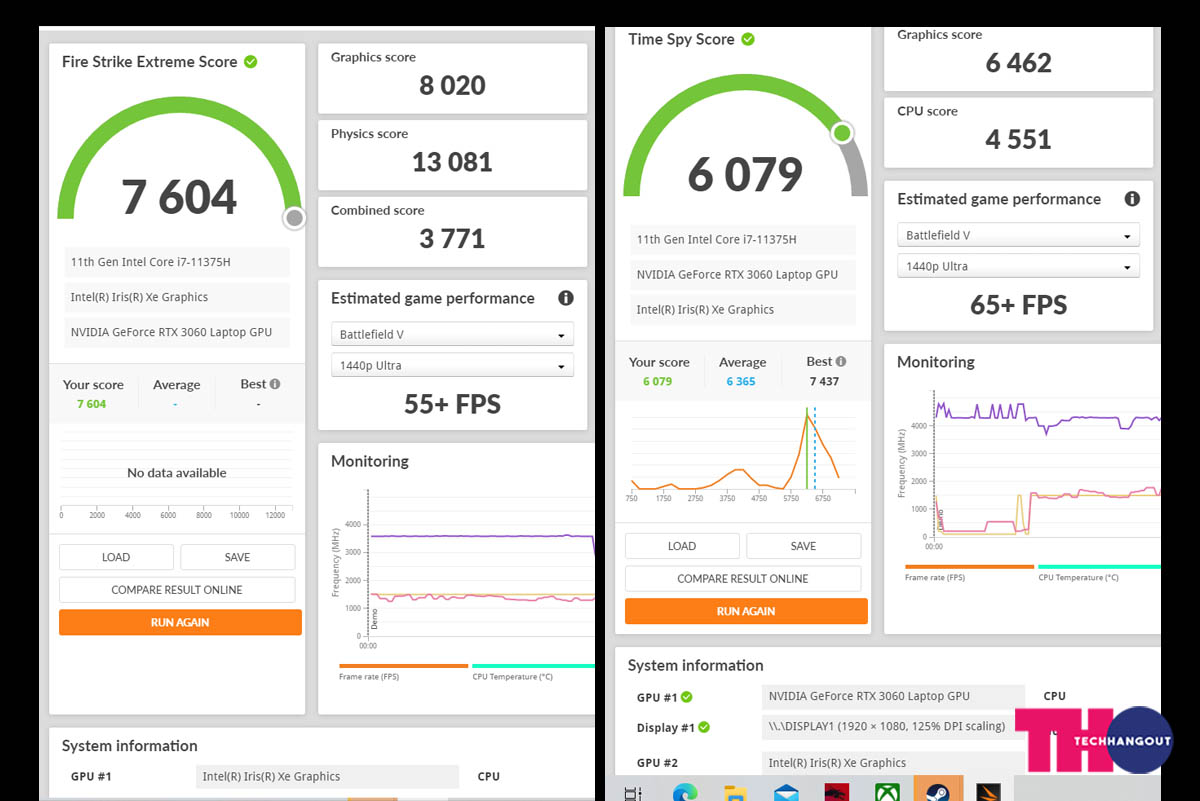This screenshot has width=1200, height=801.
Task: Toggle CPU Temperature legend in Time Spy monitoring
Action: click(x=1099, y=573)
